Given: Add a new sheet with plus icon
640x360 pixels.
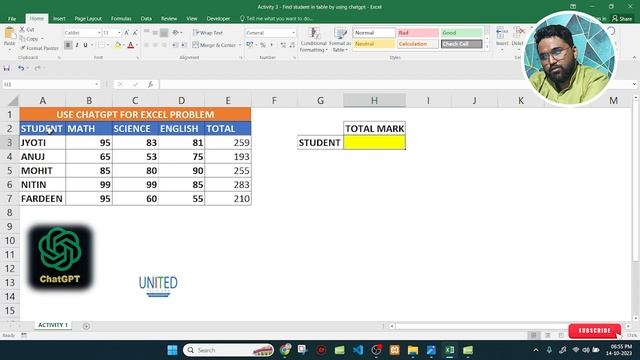Looking at the screenshot, I should coord(86,326).
